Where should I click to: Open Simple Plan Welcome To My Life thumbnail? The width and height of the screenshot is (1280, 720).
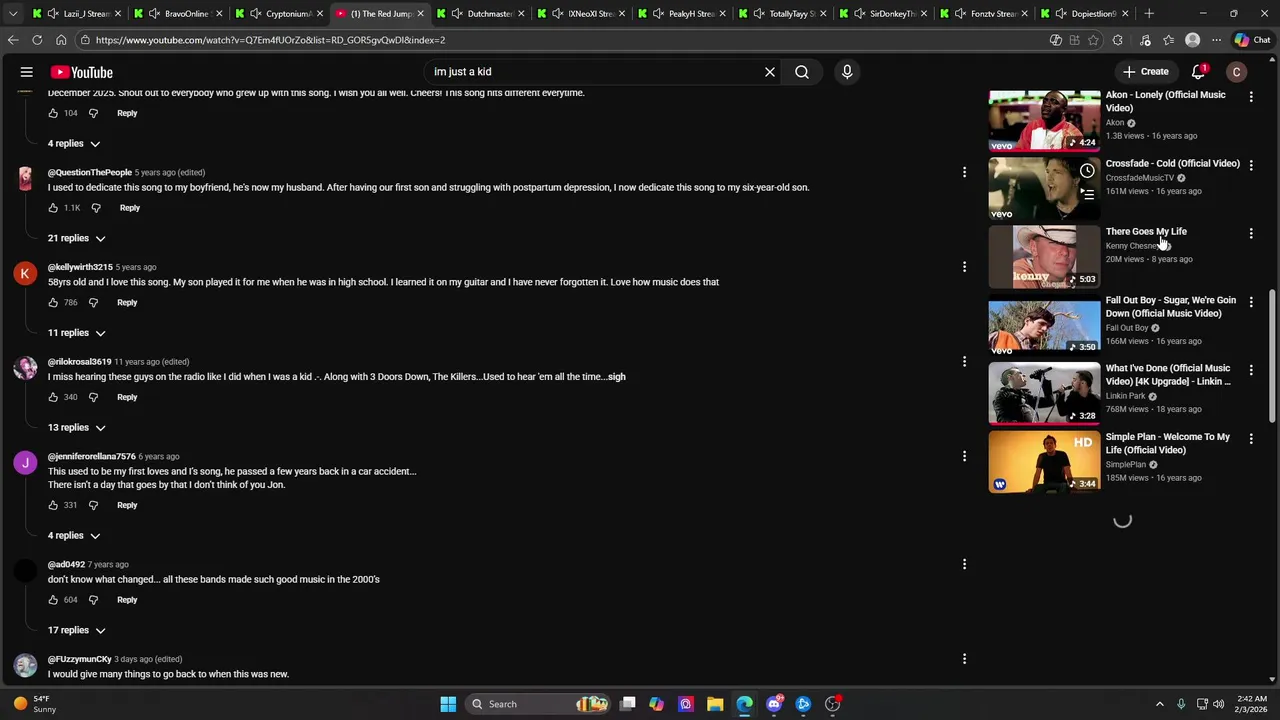(x=1044, y=462)
